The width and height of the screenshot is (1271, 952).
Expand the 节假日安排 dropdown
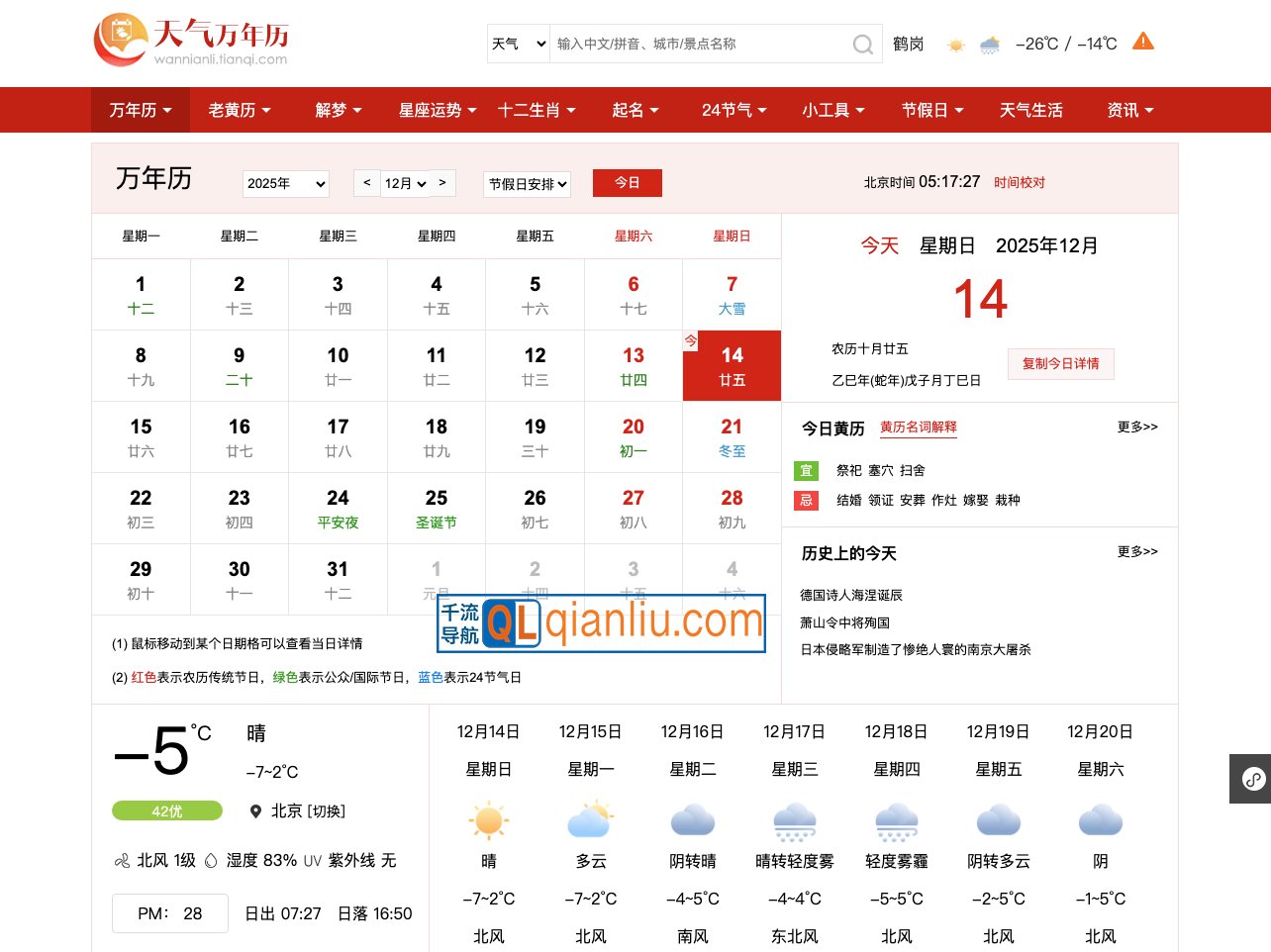tap(528, 184)
